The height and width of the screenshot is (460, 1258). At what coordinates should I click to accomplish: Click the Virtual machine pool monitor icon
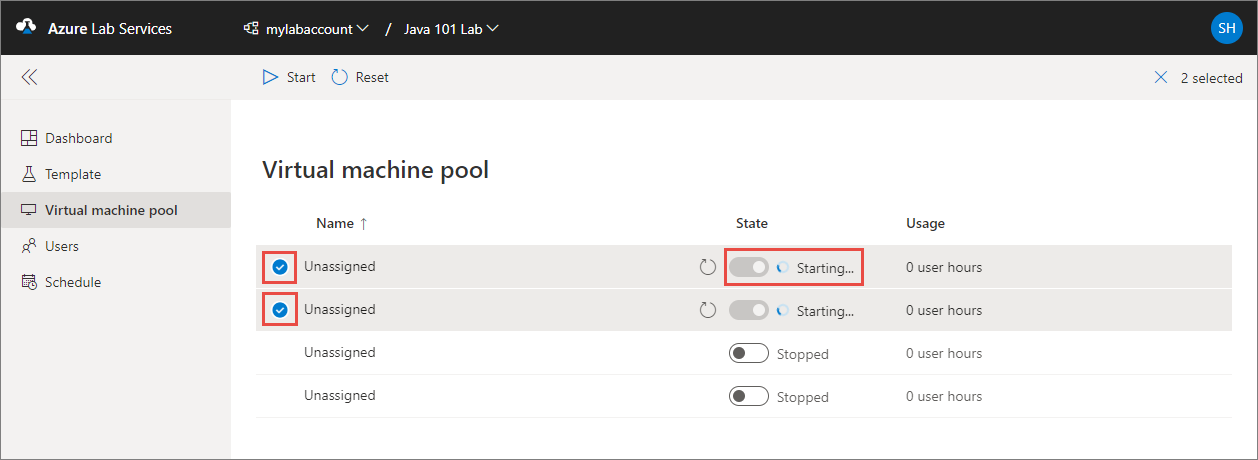click(29, 210)
